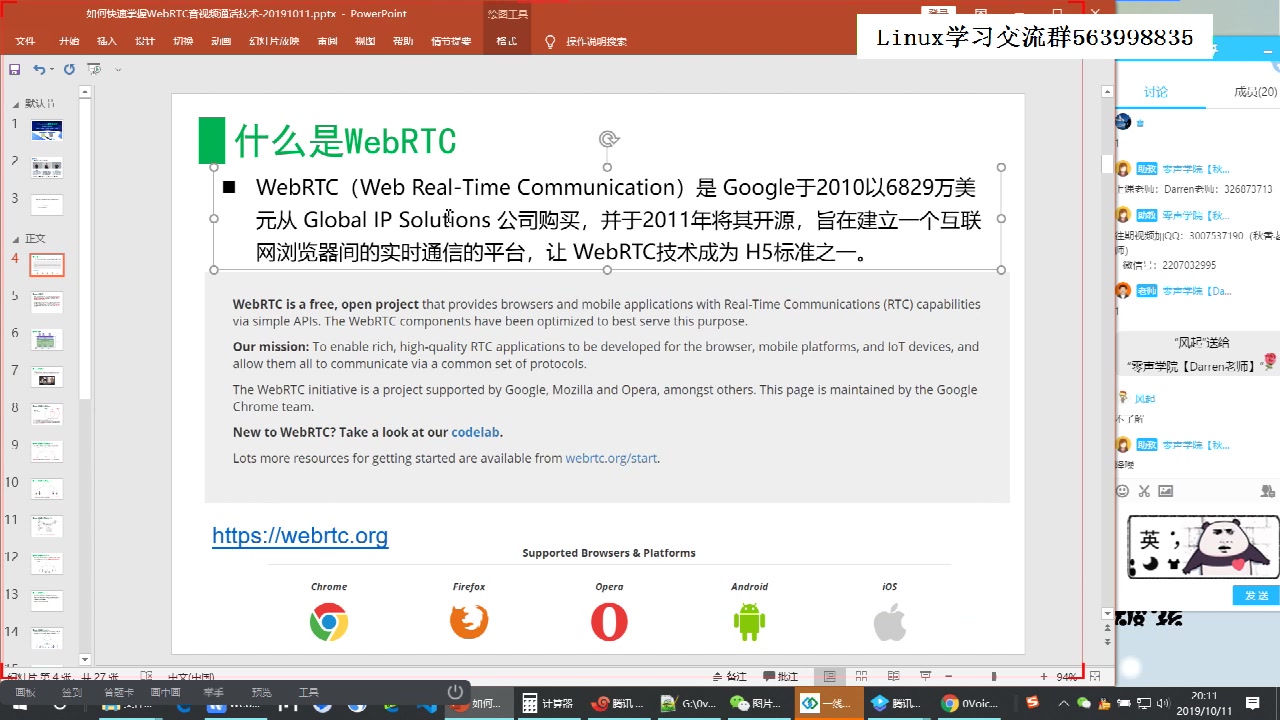Click the 什么是WebRTC slide title
This screenshot has height=720, width=1280.
pyautogui.click(x=345, y=141)
